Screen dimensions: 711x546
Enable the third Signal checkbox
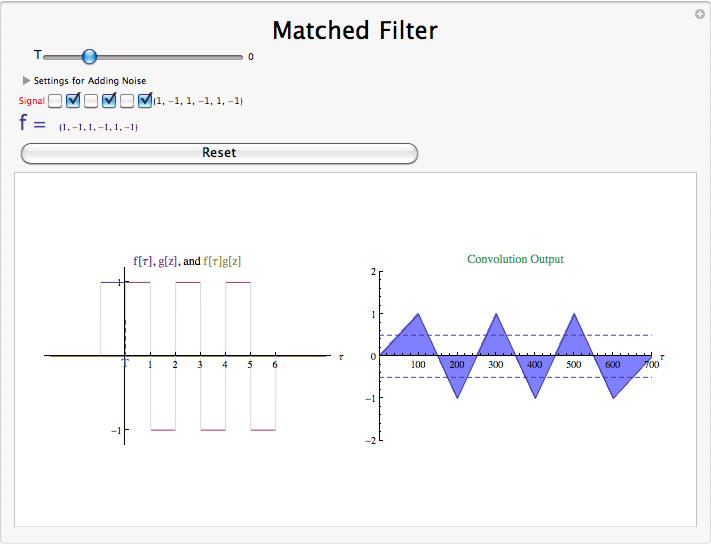[x=91, y=101]
